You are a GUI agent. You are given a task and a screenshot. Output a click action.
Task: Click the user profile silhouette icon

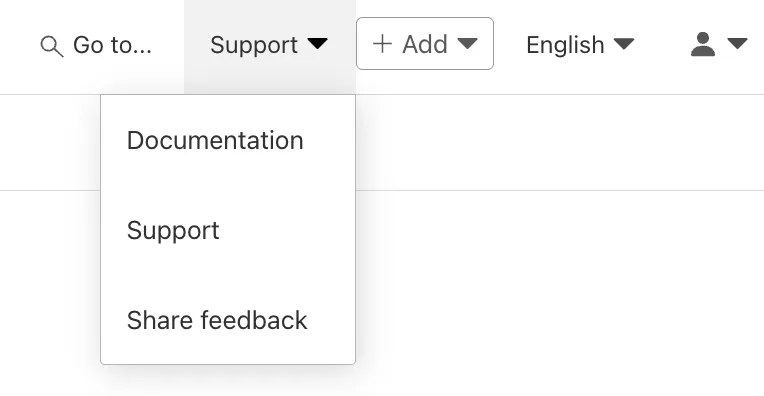(703, 44)
